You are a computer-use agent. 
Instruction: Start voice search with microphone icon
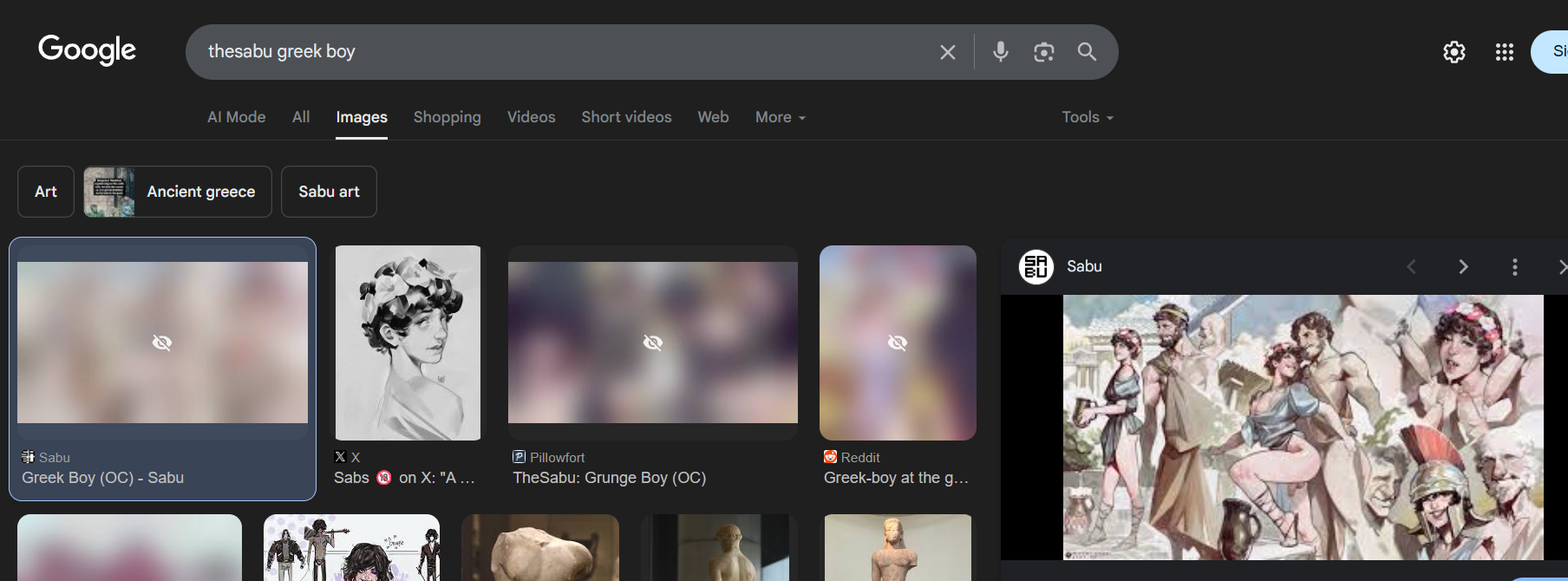point(1000,52)
